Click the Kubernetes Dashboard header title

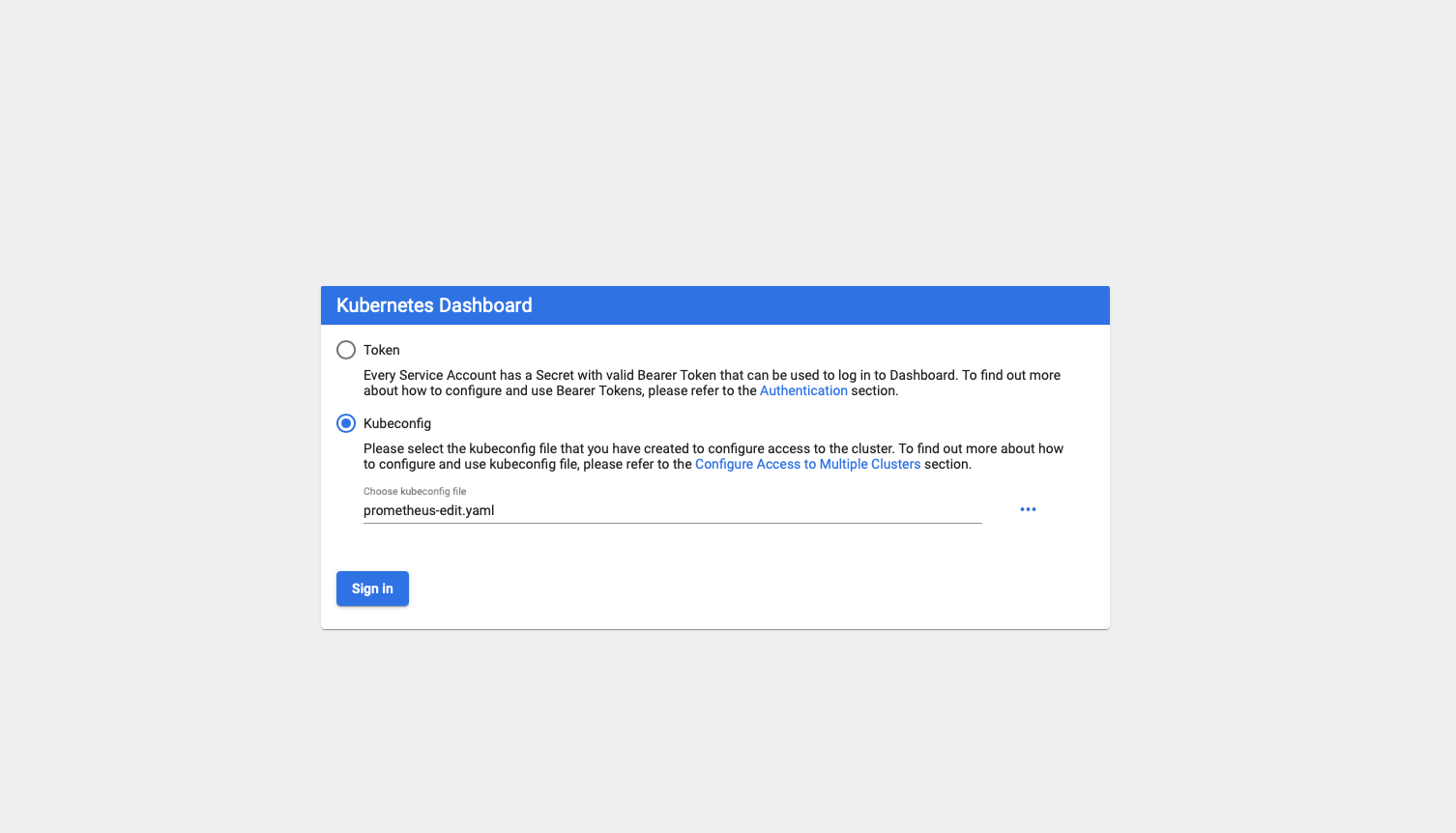point(434,305)
